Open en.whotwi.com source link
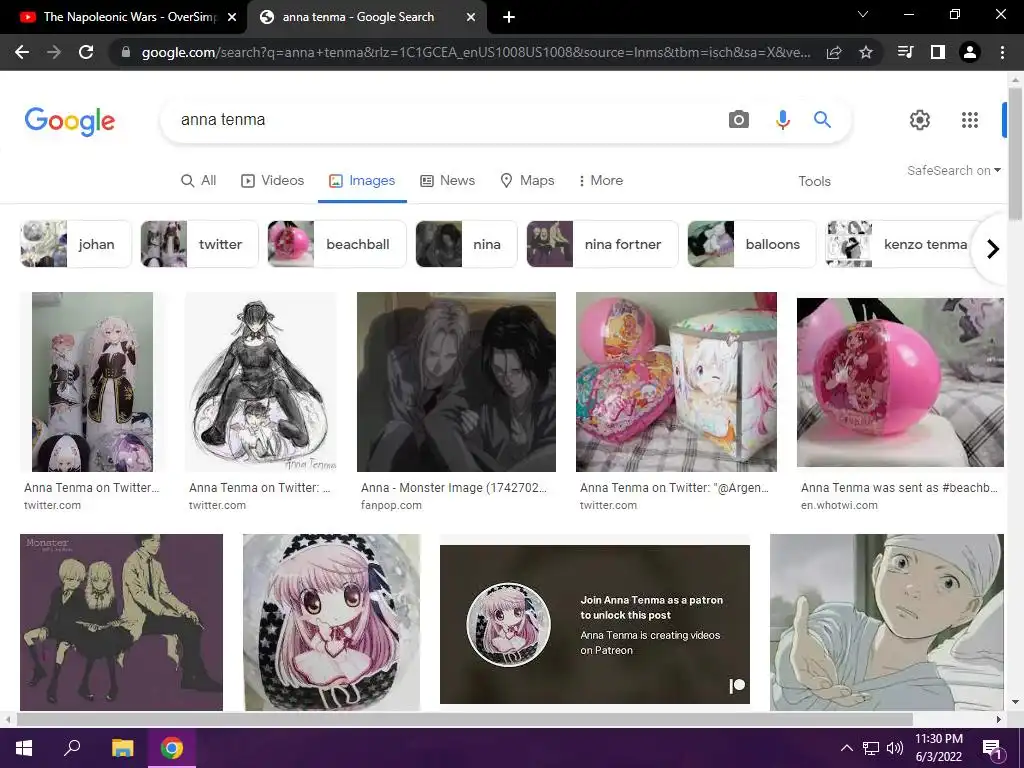 839,505
